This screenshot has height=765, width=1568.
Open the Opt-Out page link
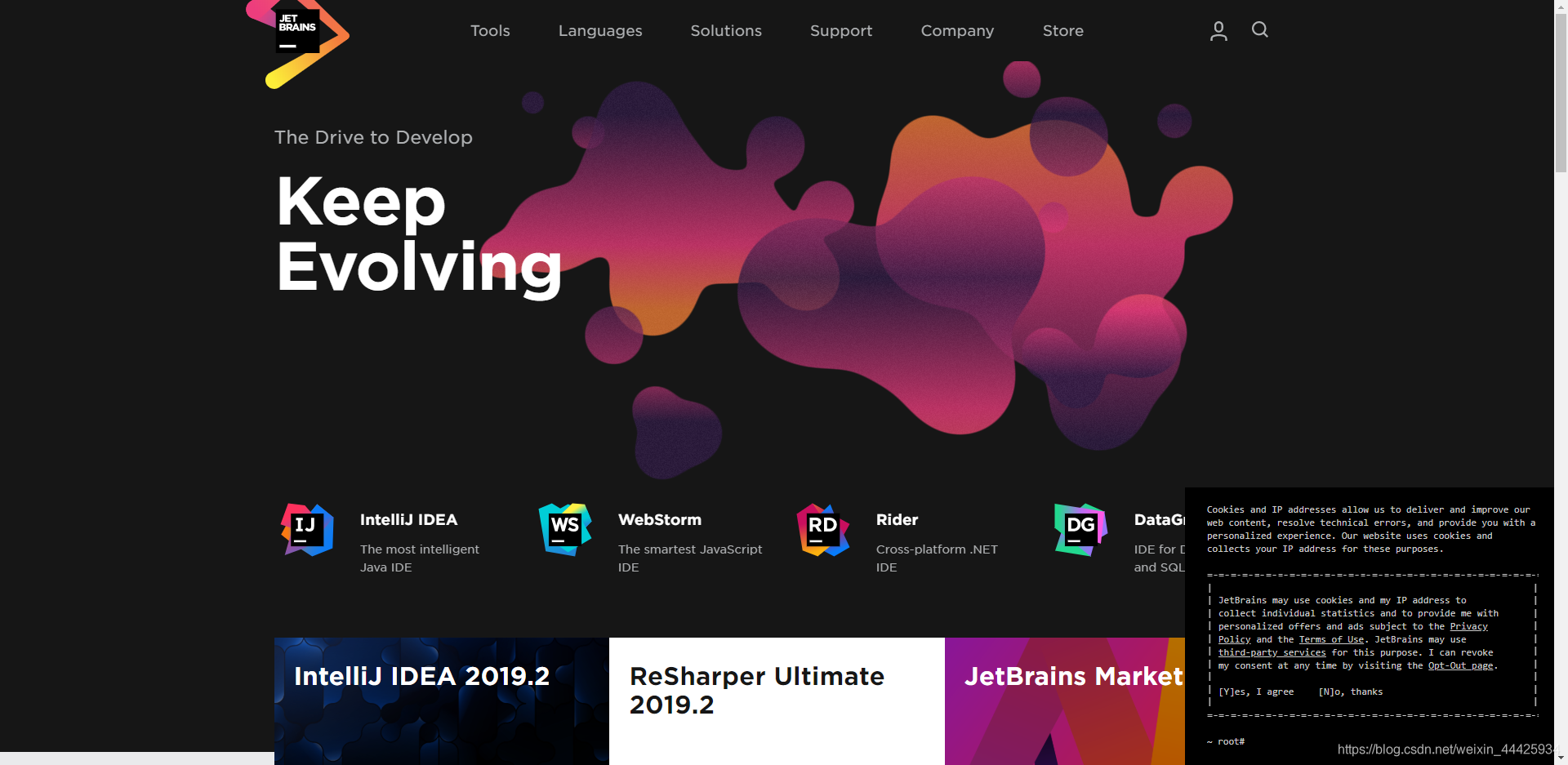pyautogui.click(x=1461, y=665)
